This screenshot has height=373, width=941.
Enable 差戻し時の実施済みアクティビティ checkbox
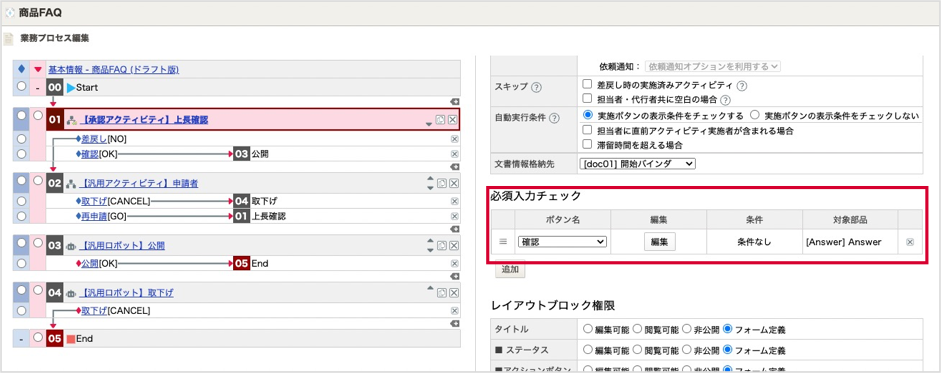(588, 84)
